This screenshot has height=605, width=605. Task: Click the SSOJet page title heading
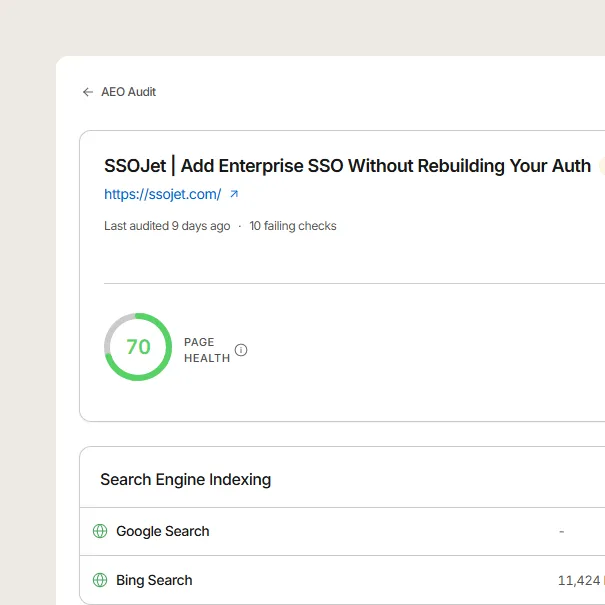pos(347,166)
